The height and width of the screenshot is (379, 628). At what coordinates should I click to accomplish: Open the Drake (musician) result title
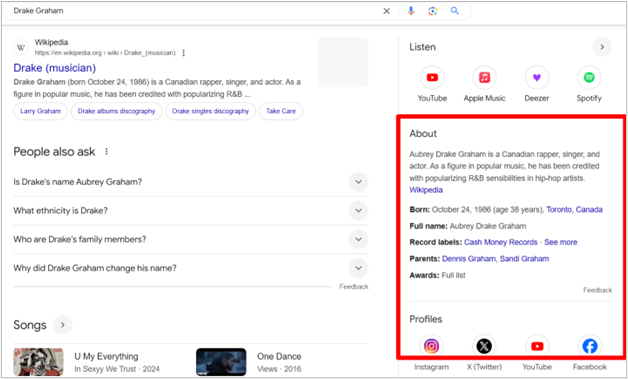pos(54,68)
